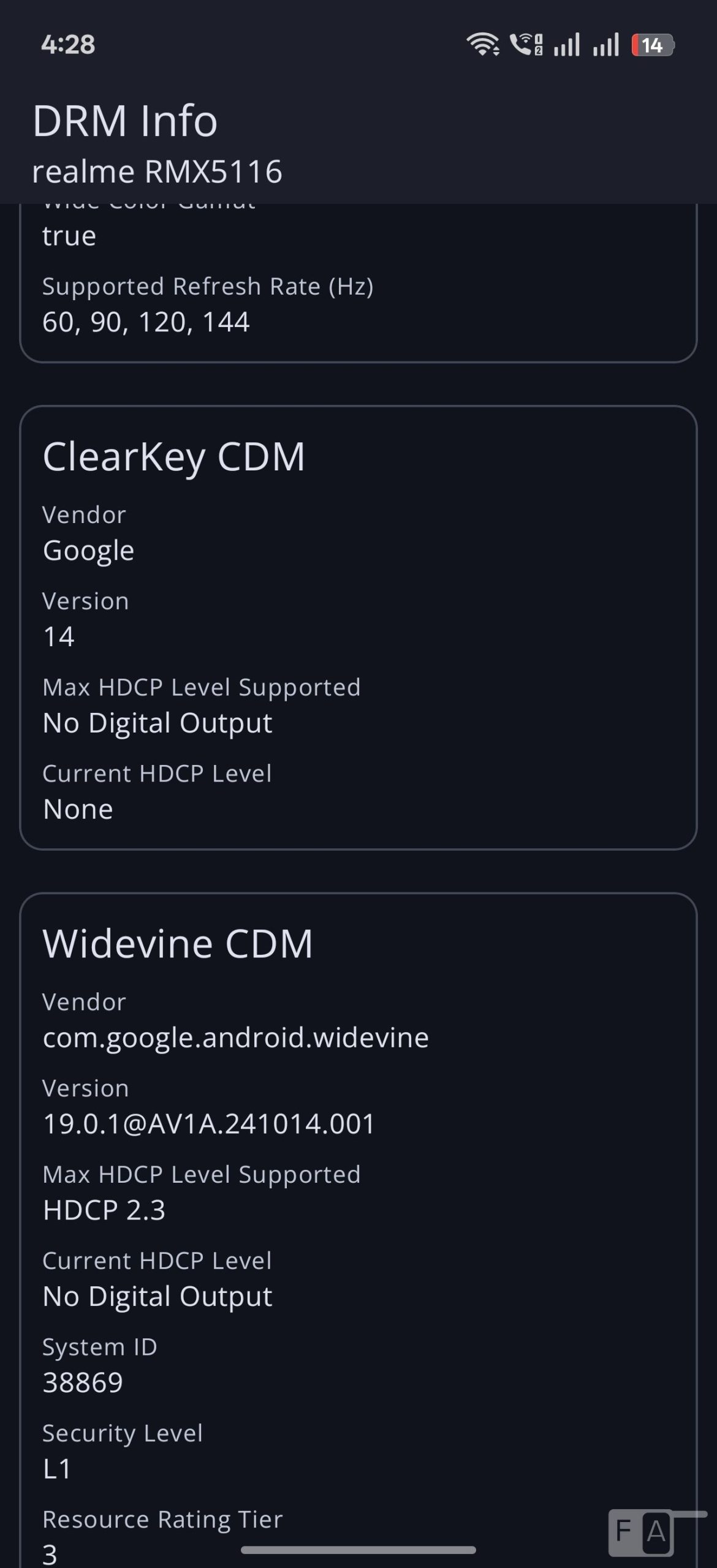Tap the Security Level L1 value
This screenshot has width=717, height=1568.
[57, 1469]
